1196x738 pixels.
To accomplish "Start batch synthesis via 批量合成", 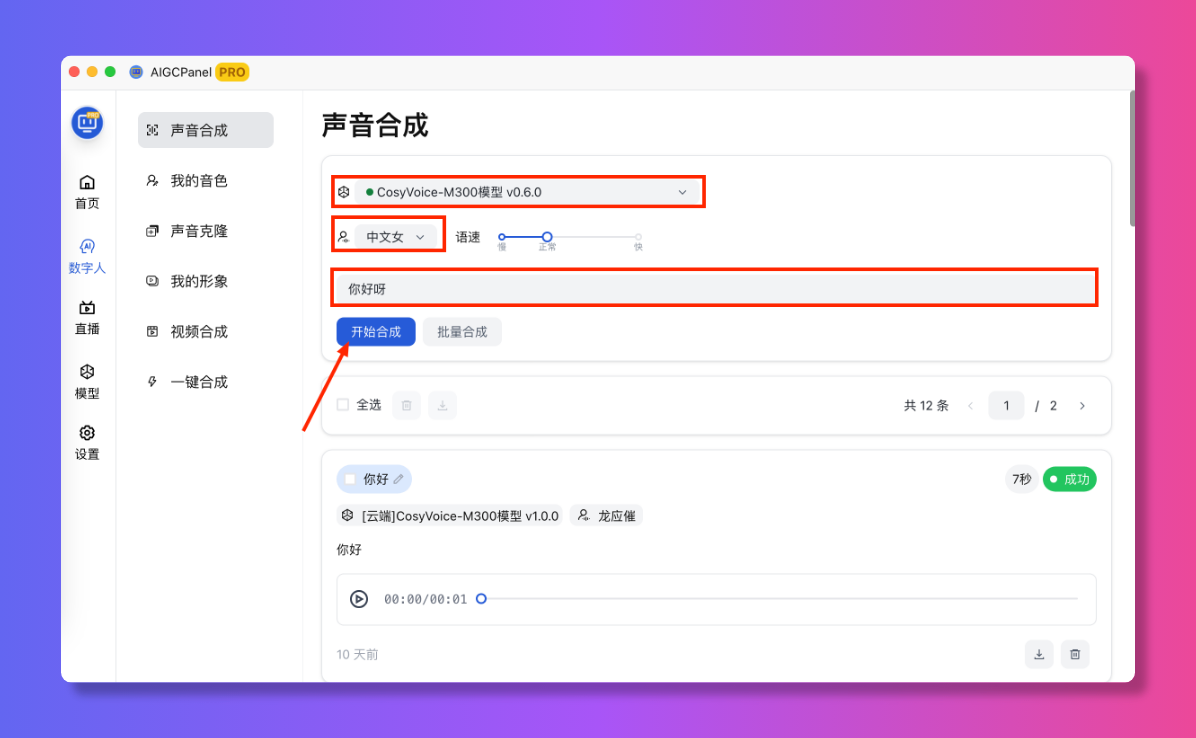I will tap(462, 331).
